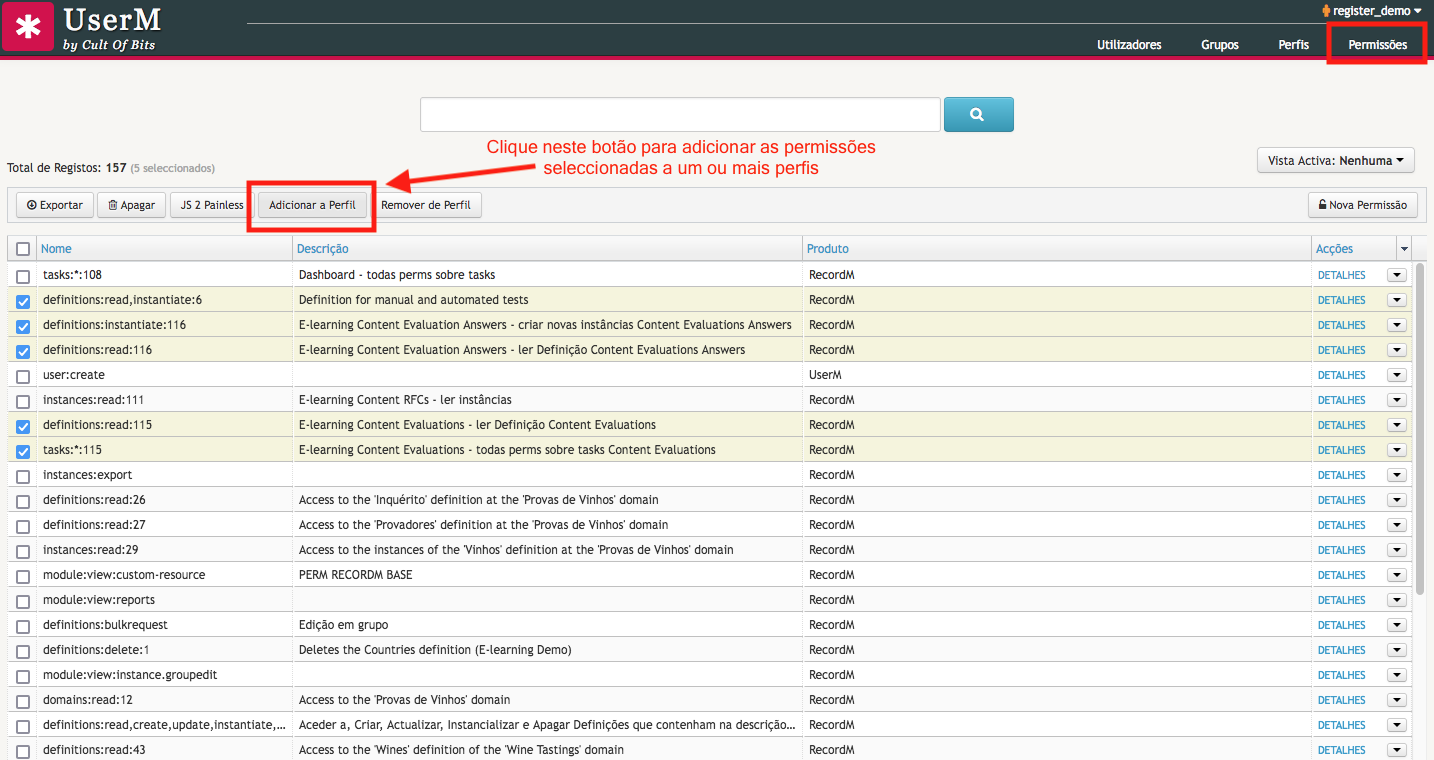
Task: Click the 'UserM' product cell
Action: (825, 375)
